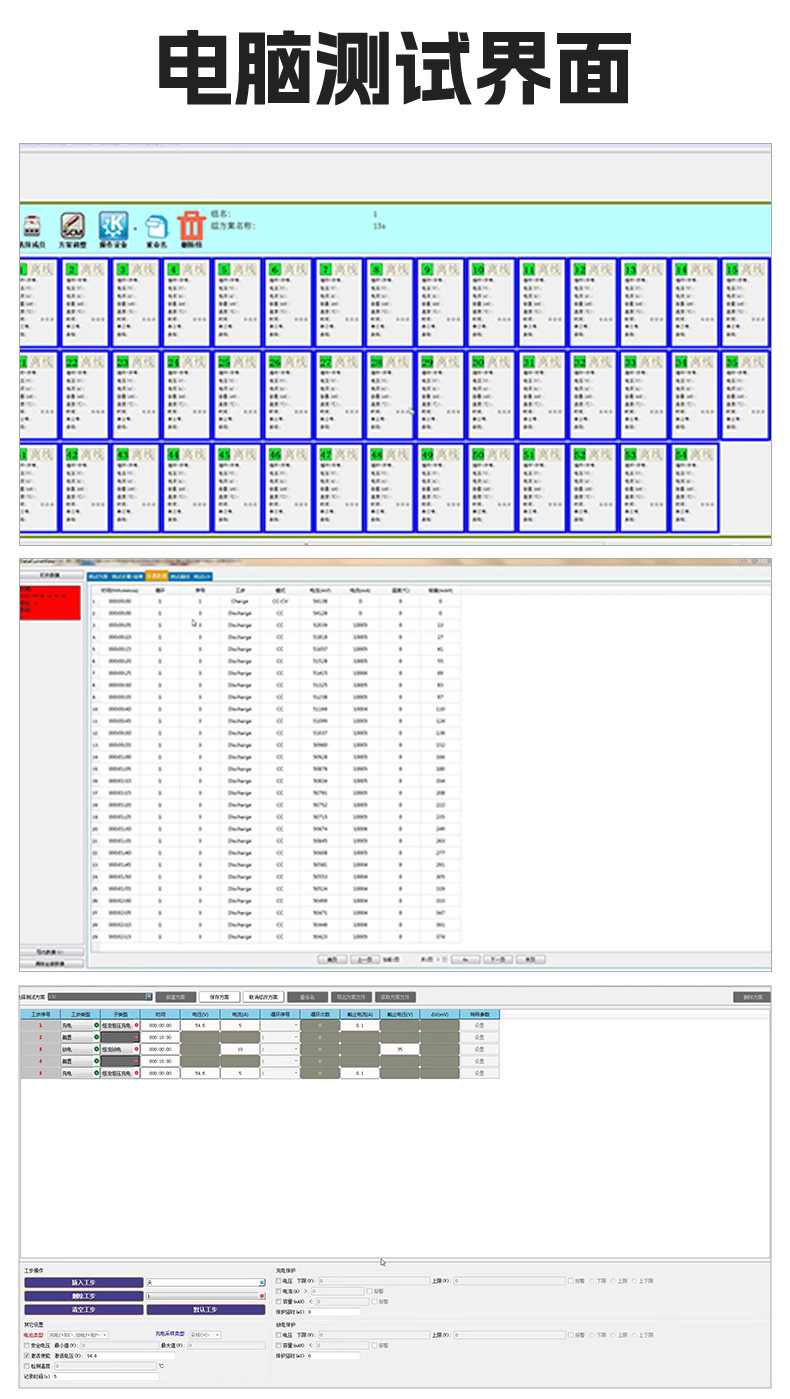The image size is (790, 1399).
Task: Click 首页 first-page button in data viewer
Action: pos(332,960)
